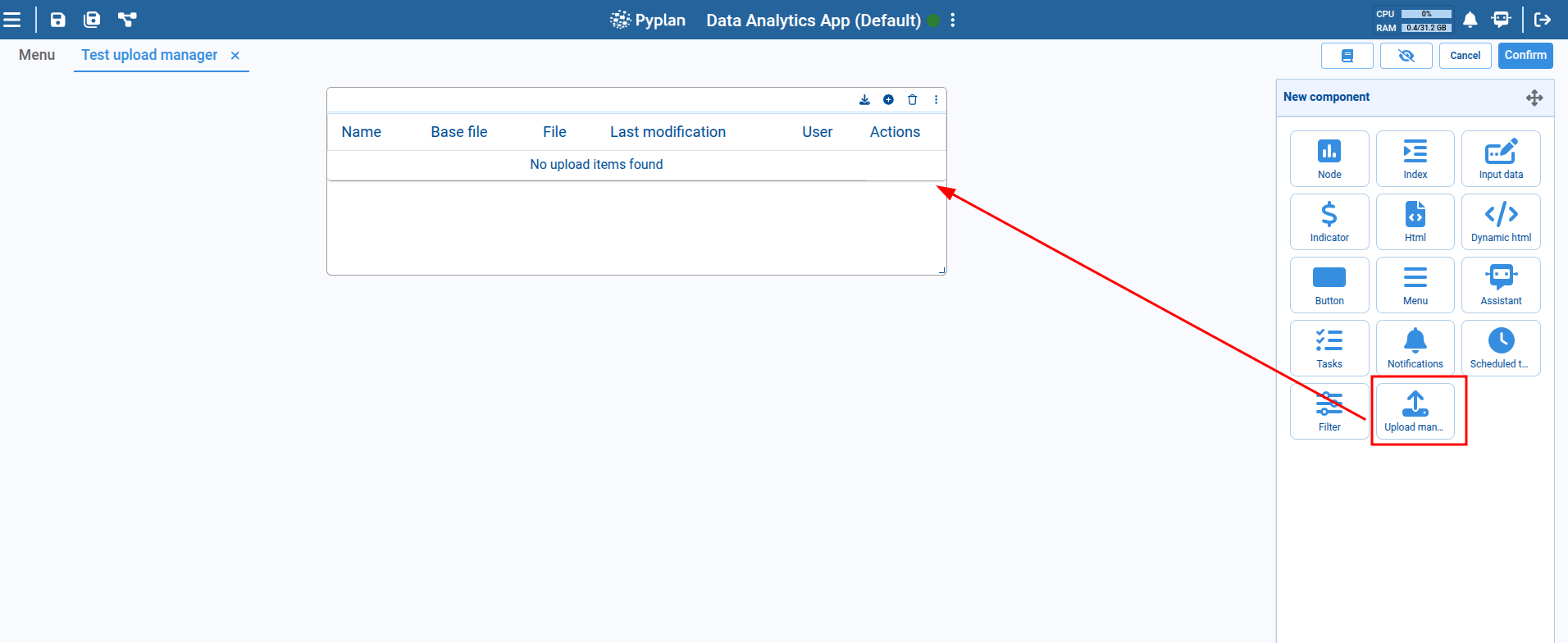The height and width of the screenshot is (643, 1568).
Task: Delete the upload manager widget with trash
Action: (x=912, y=100)
